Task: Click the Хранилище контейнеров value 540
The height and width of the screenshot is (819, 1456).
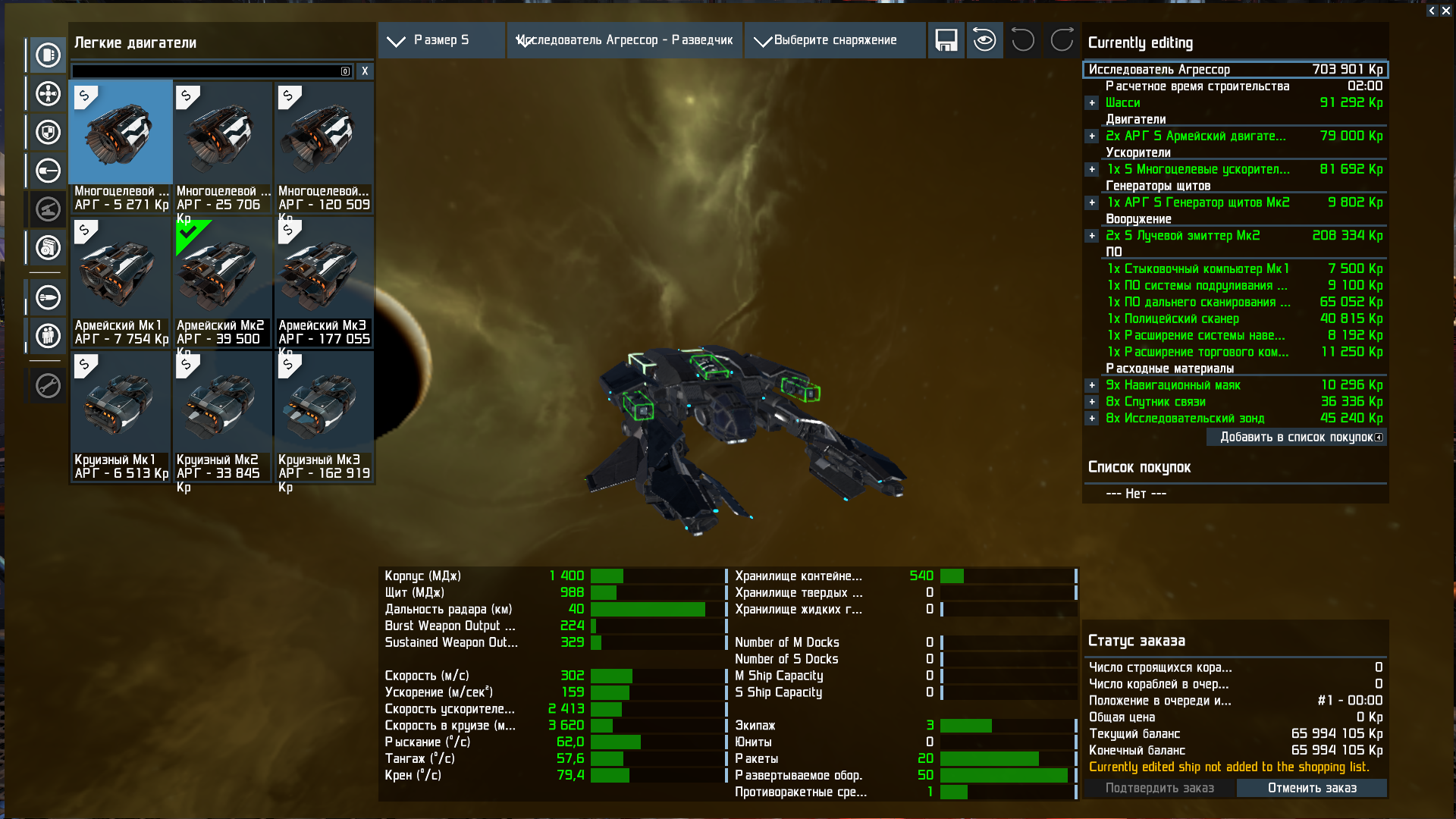Action: [x=921, y=576]
